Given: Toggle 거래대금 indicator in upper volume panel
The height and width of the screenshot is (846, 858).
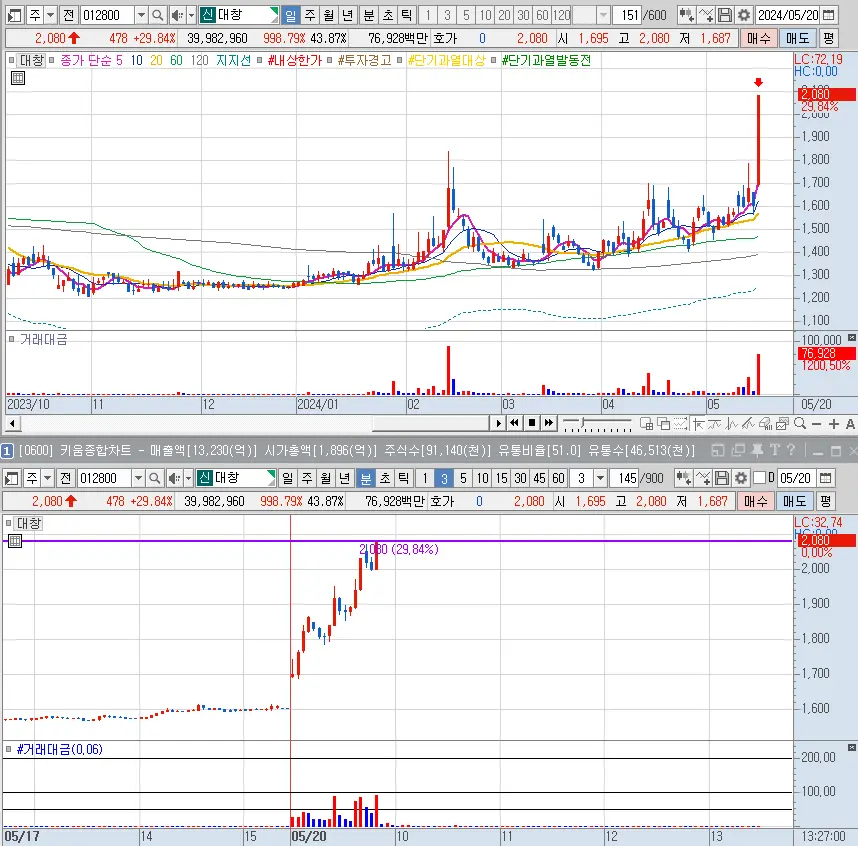Looking at the screenshot, I should coord(11,339).
